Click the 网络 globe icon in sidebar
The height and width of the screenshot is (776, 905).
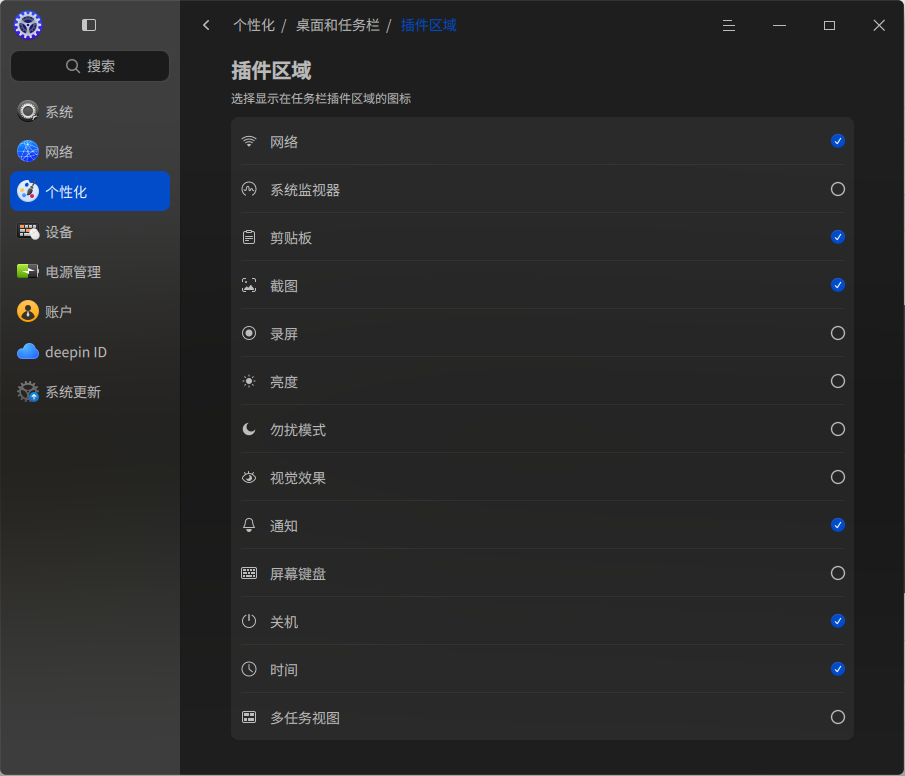pyautogui.click(x=28, y=151)
